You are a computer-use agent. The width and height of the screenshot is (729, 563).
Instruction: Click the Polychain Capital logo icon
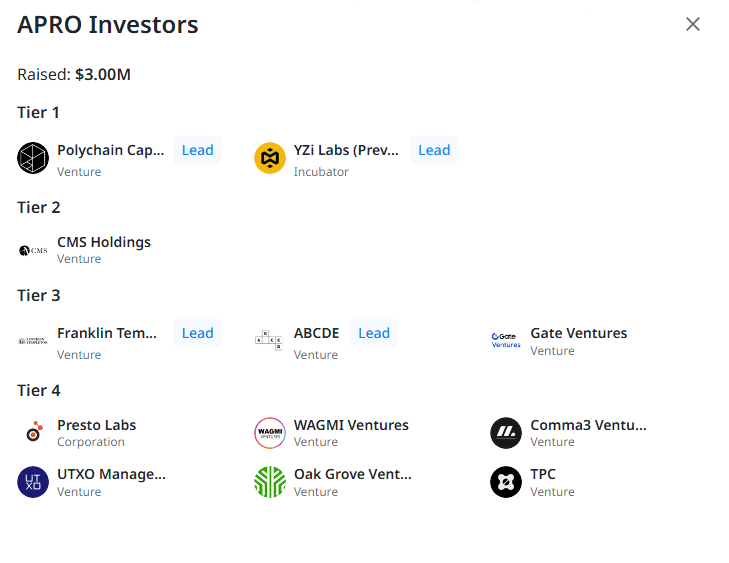pyautogui.click(x=33, y=158)
